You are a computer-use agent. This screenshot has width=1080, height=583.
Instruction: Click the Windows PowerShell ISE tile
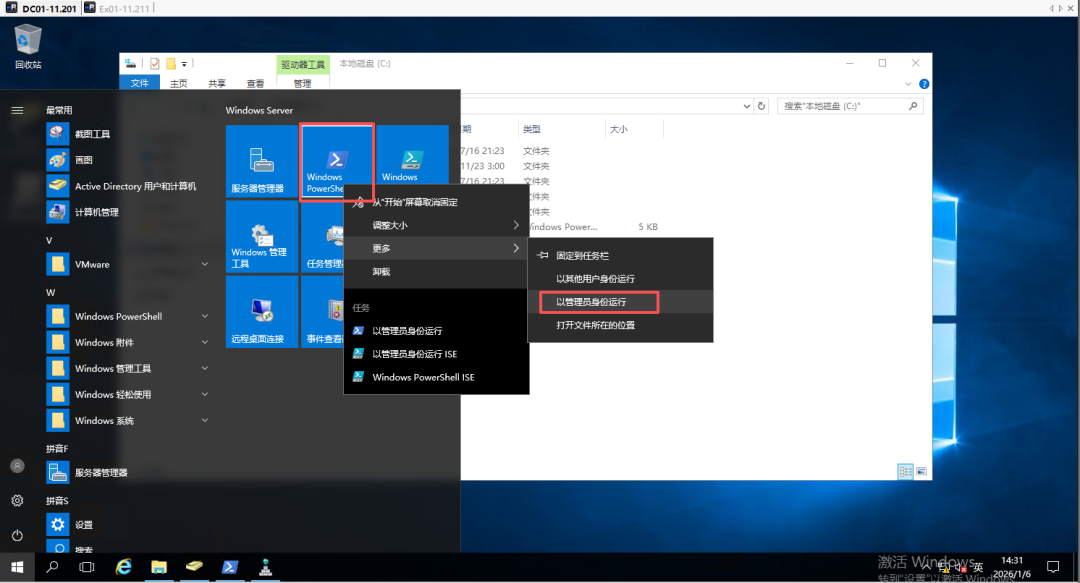[x=412, y=155]
